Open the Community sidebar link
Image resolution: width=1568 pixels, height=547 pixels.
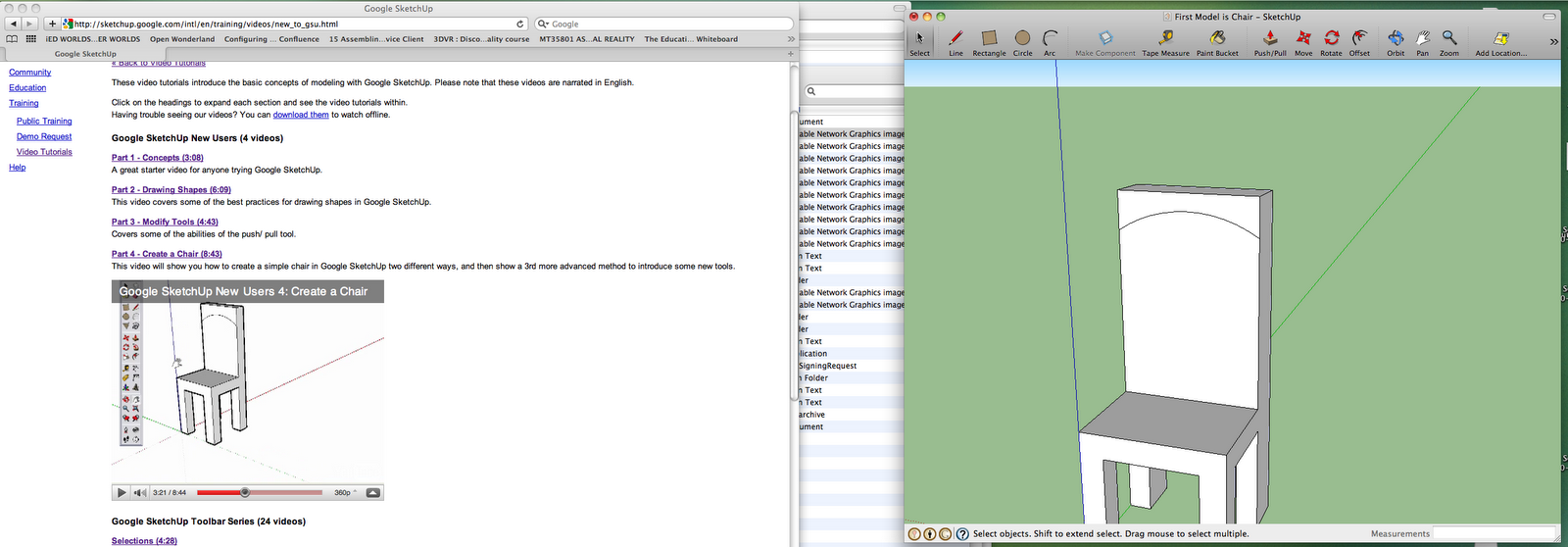(30, 73)
